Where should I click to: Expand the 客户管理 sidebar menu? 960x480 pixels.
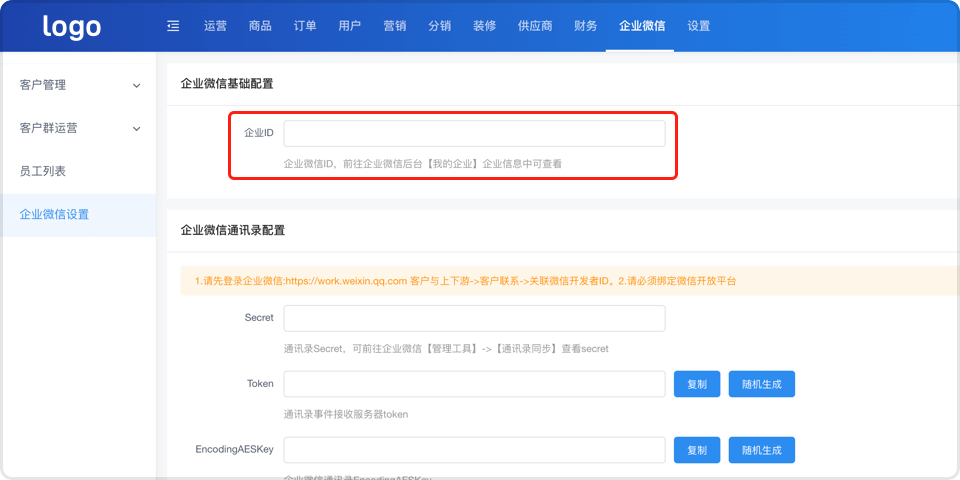[78, 85]
